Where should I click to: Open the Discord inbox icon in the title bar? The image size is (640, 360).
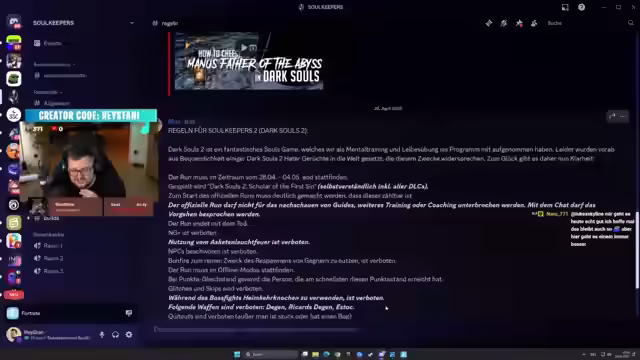(x=565, y=7)
